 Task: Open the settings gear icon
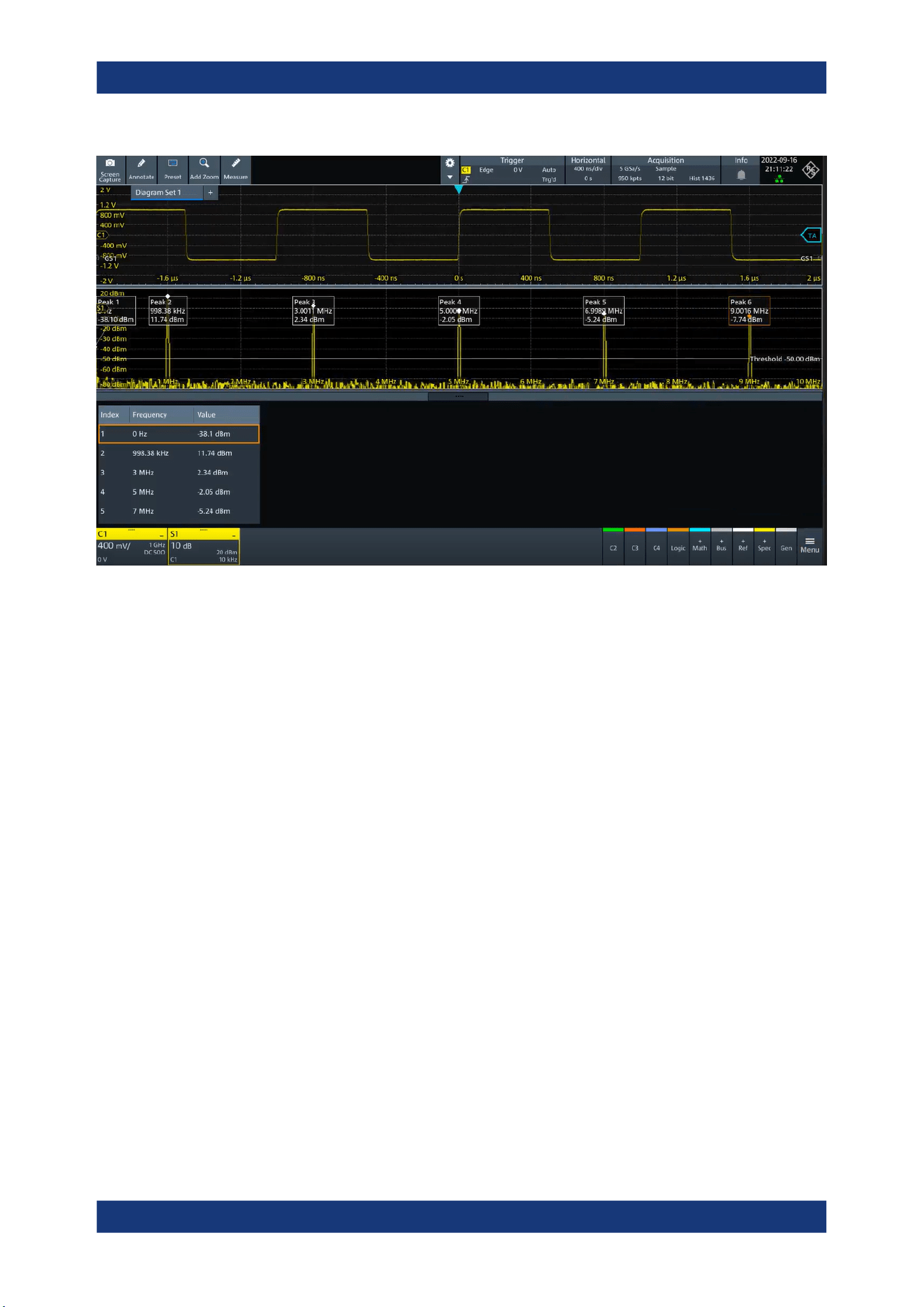pos(450,163)
